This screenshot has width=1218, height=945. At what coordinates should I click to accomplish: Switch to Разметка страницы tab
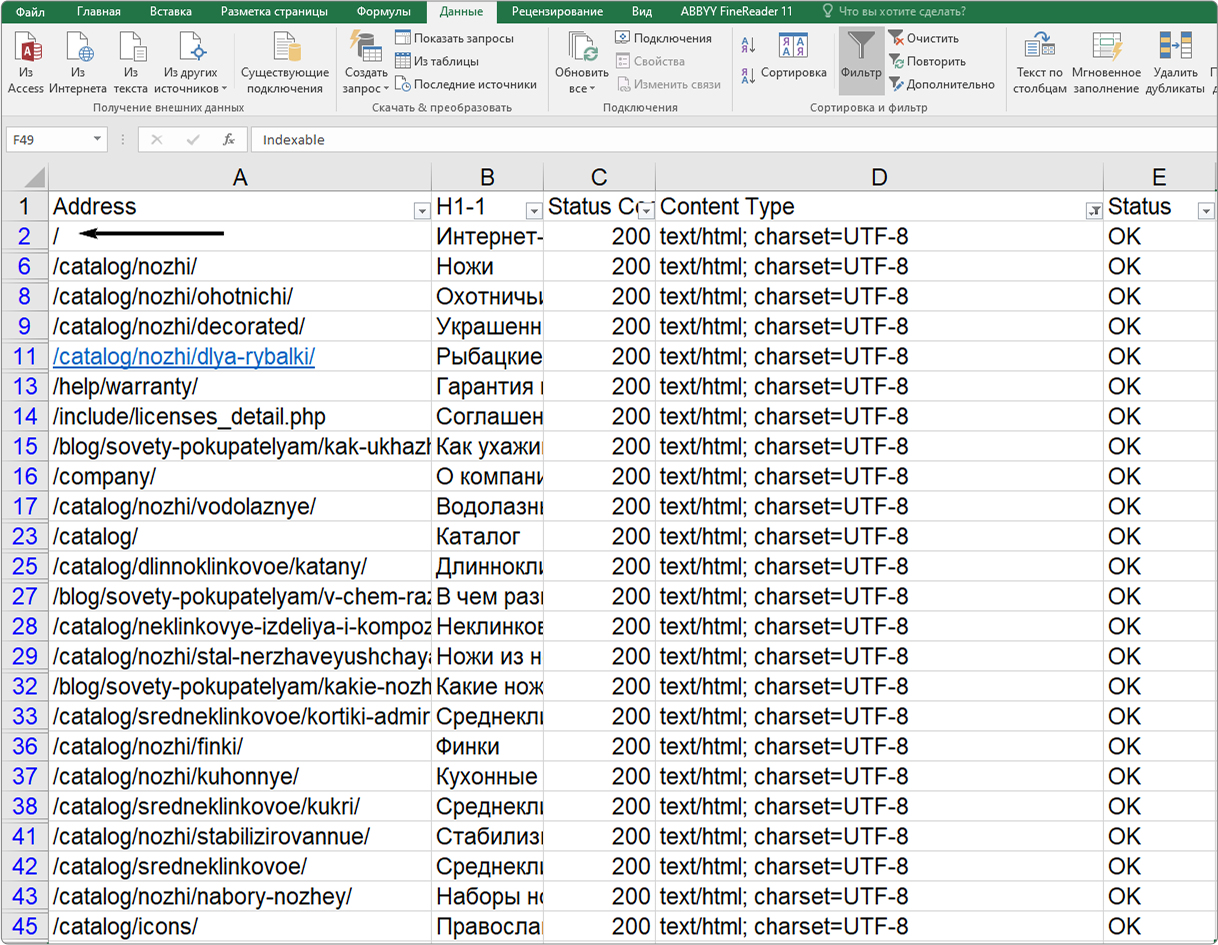[x=274, y=12]
